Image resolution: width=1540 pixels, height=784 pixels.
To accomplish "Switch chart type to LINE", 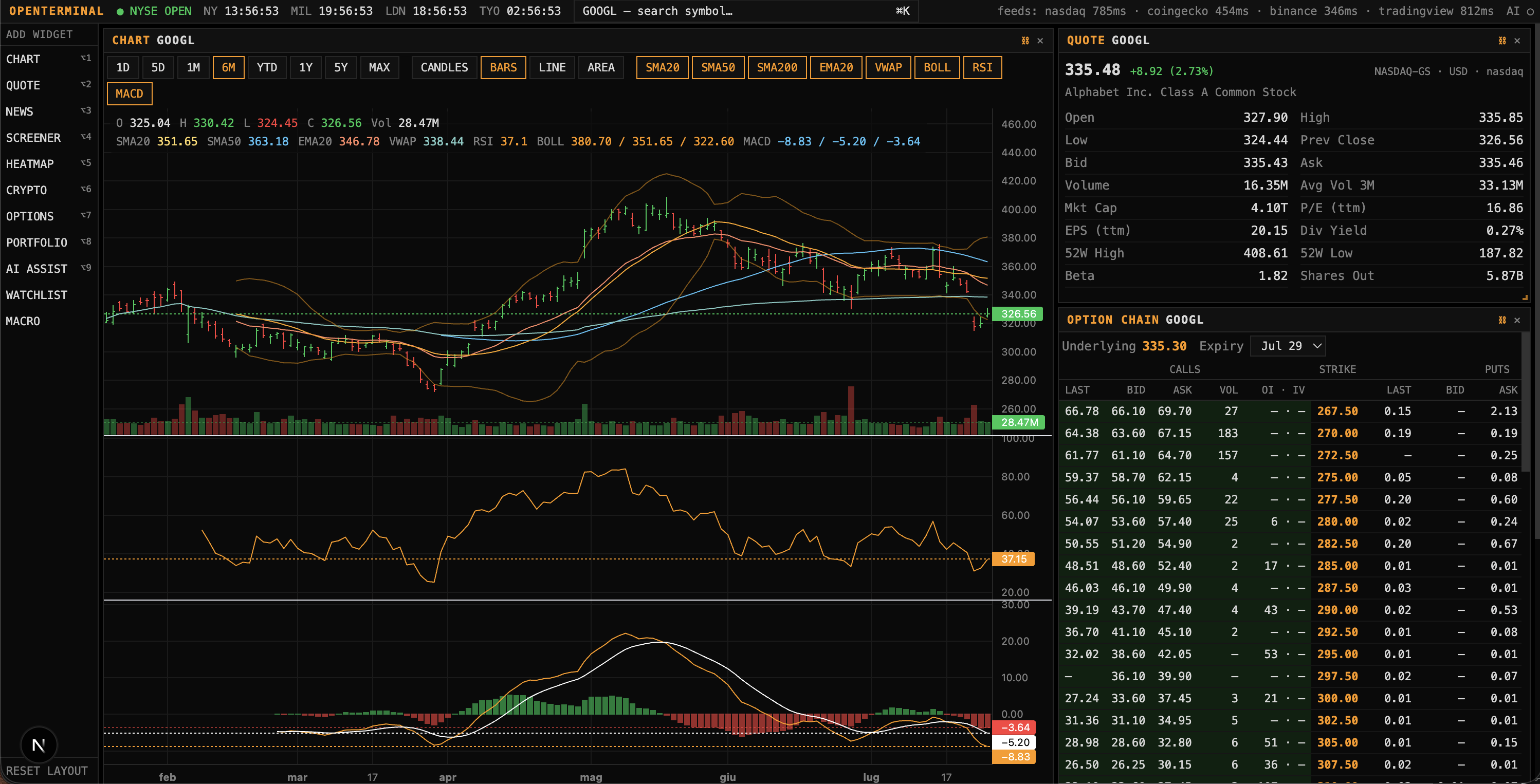I will (552, 67).
